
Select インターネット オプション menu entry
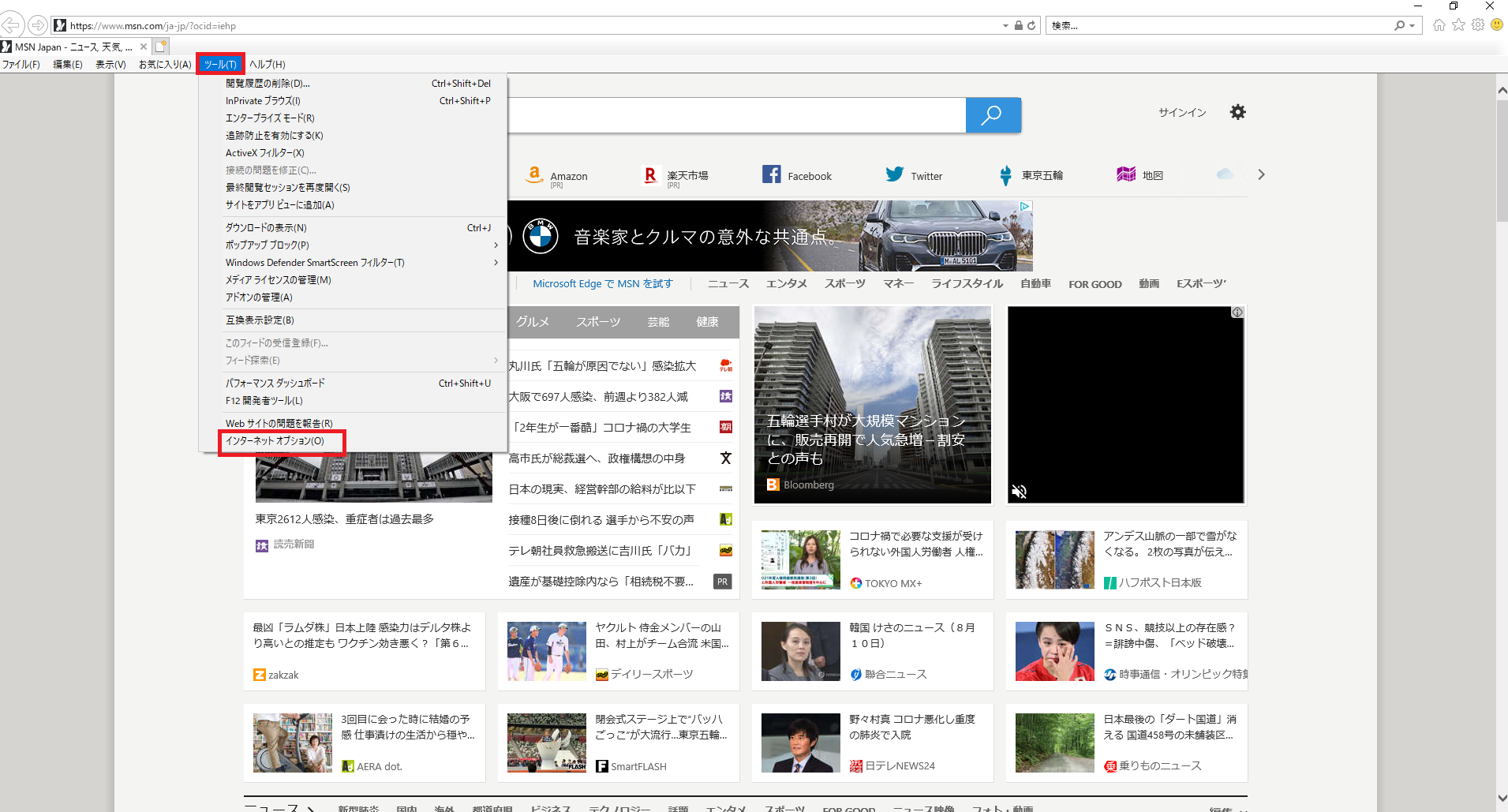[x=275, y=441]
